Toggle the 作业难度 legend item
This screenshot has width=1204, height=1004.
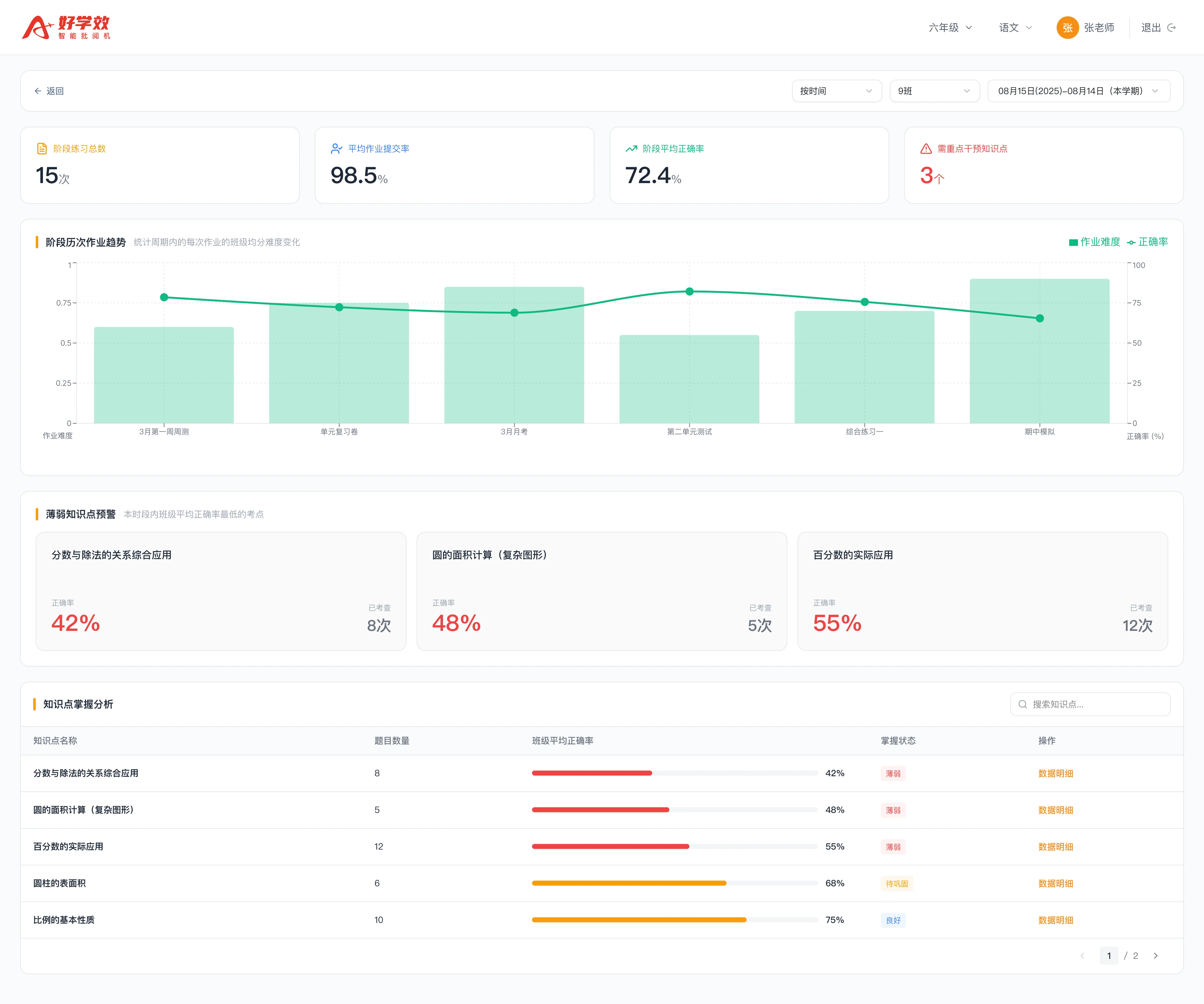click(x=1095, y=242)
